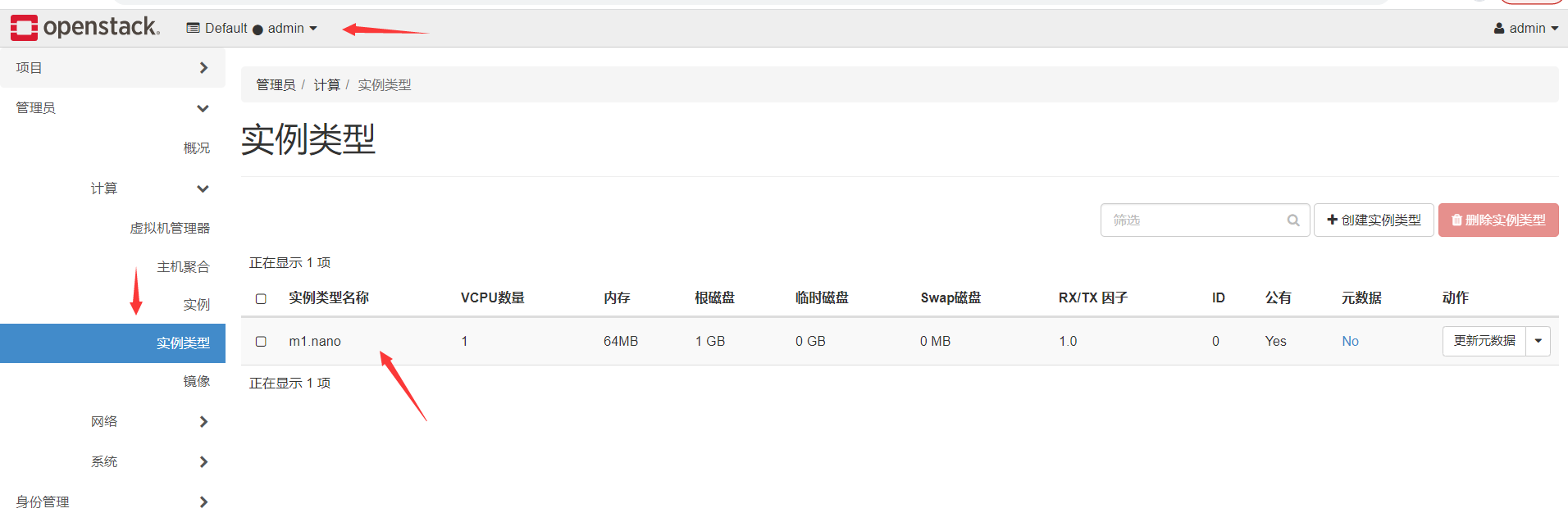Open 镜像 in the sidebar

click(196, 381)
